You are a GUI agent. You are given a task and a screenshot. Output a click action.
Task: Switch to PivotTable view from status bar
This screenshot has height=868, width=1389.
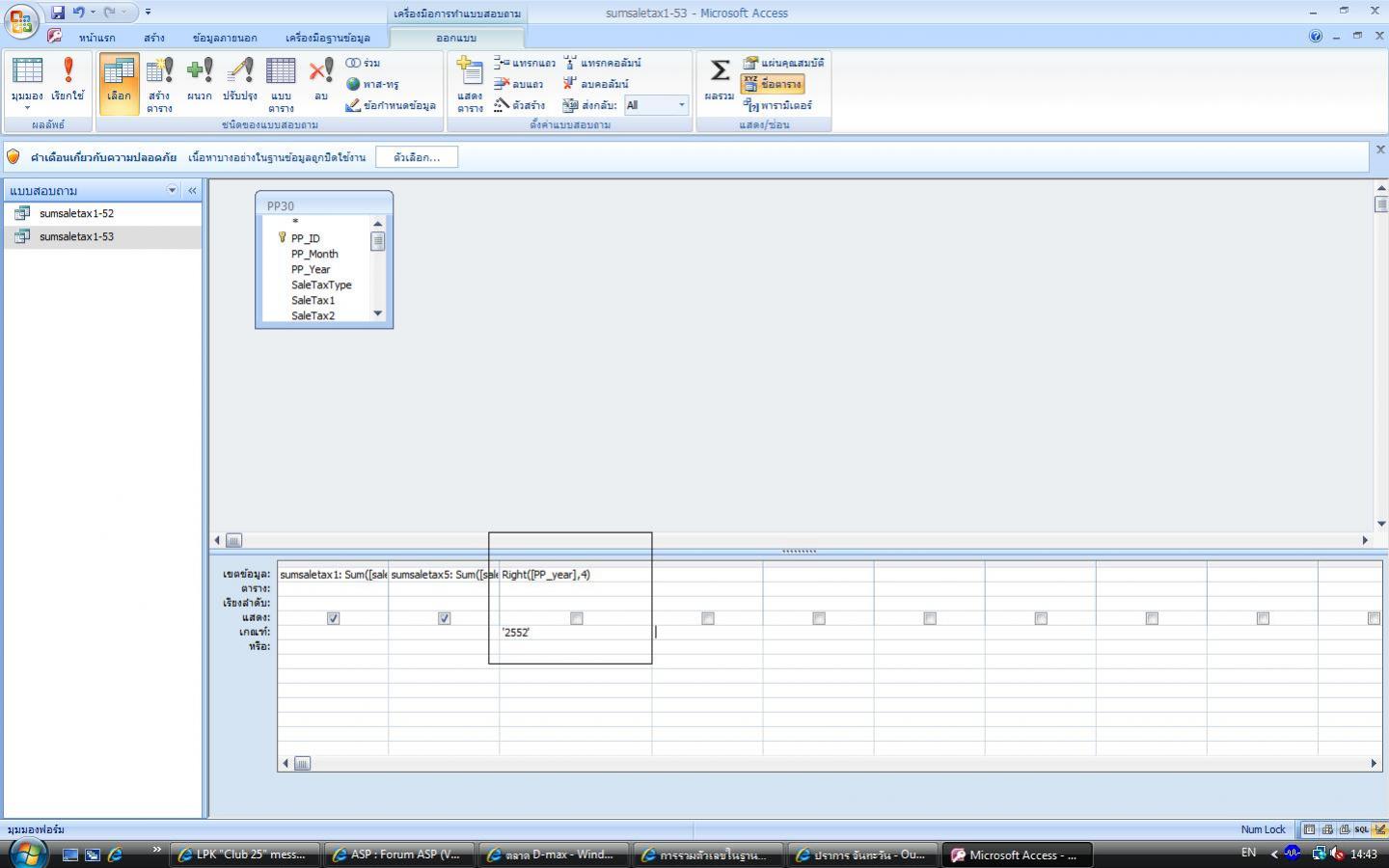(1326, 829)
